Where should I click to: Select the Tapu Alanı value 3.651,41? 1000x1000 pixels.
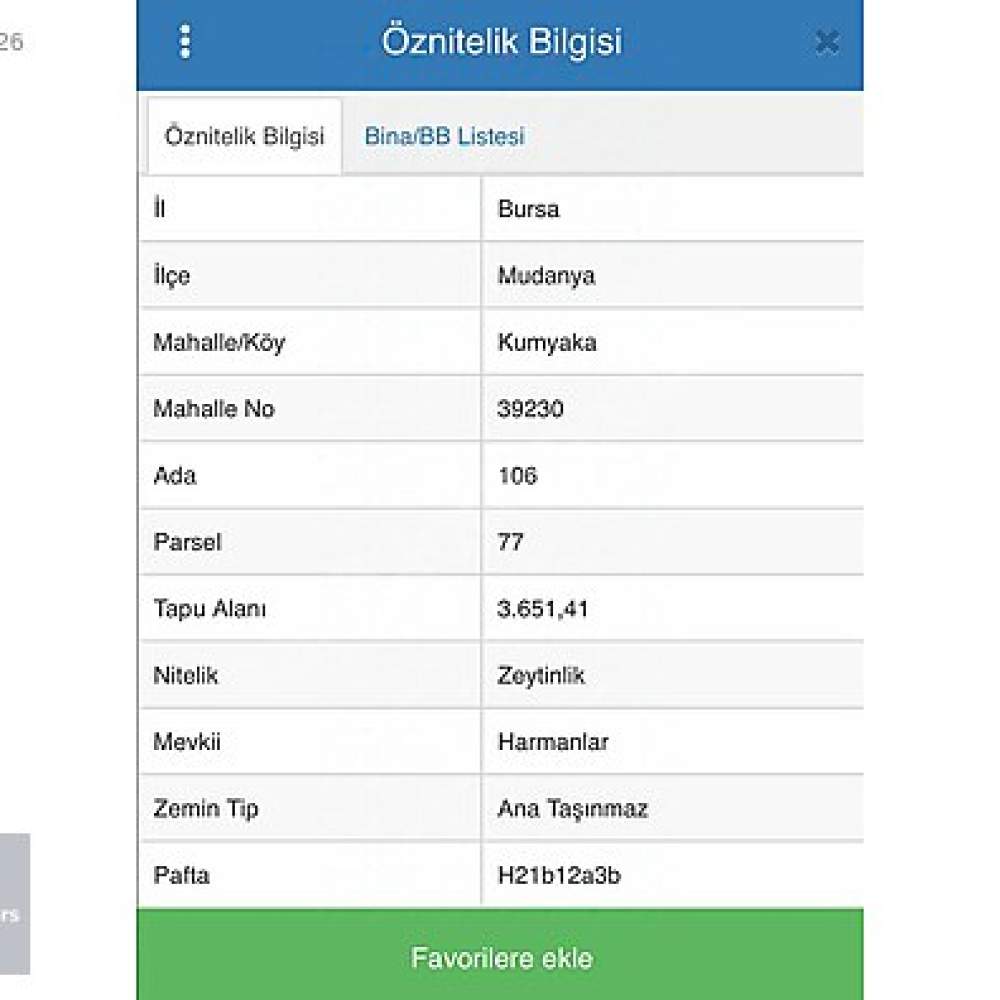pos(543,608)
